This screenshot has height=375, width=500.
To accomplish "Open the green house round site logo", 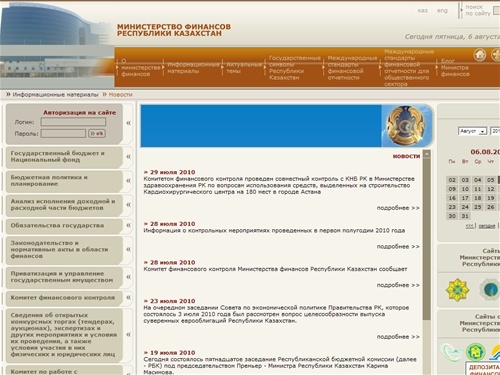I will click(475, 352).
